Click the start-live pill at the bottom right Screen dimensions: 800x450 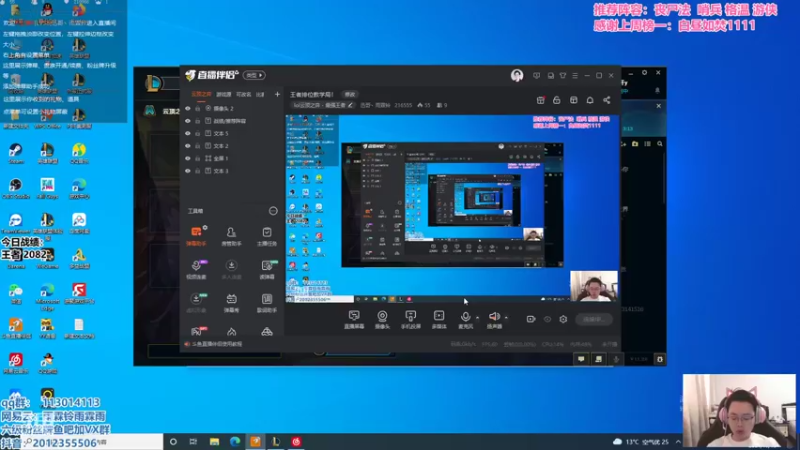coord(593,319)
